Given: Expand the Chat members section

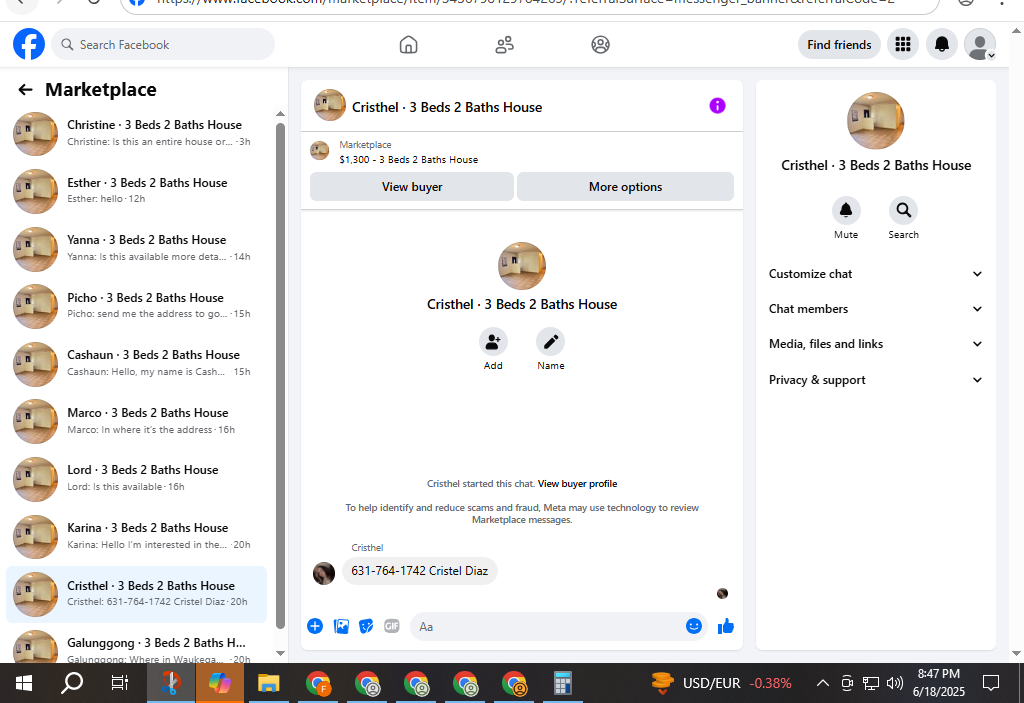Looking at the screenshot, I should pyautogui.click(x=875, y=309).
